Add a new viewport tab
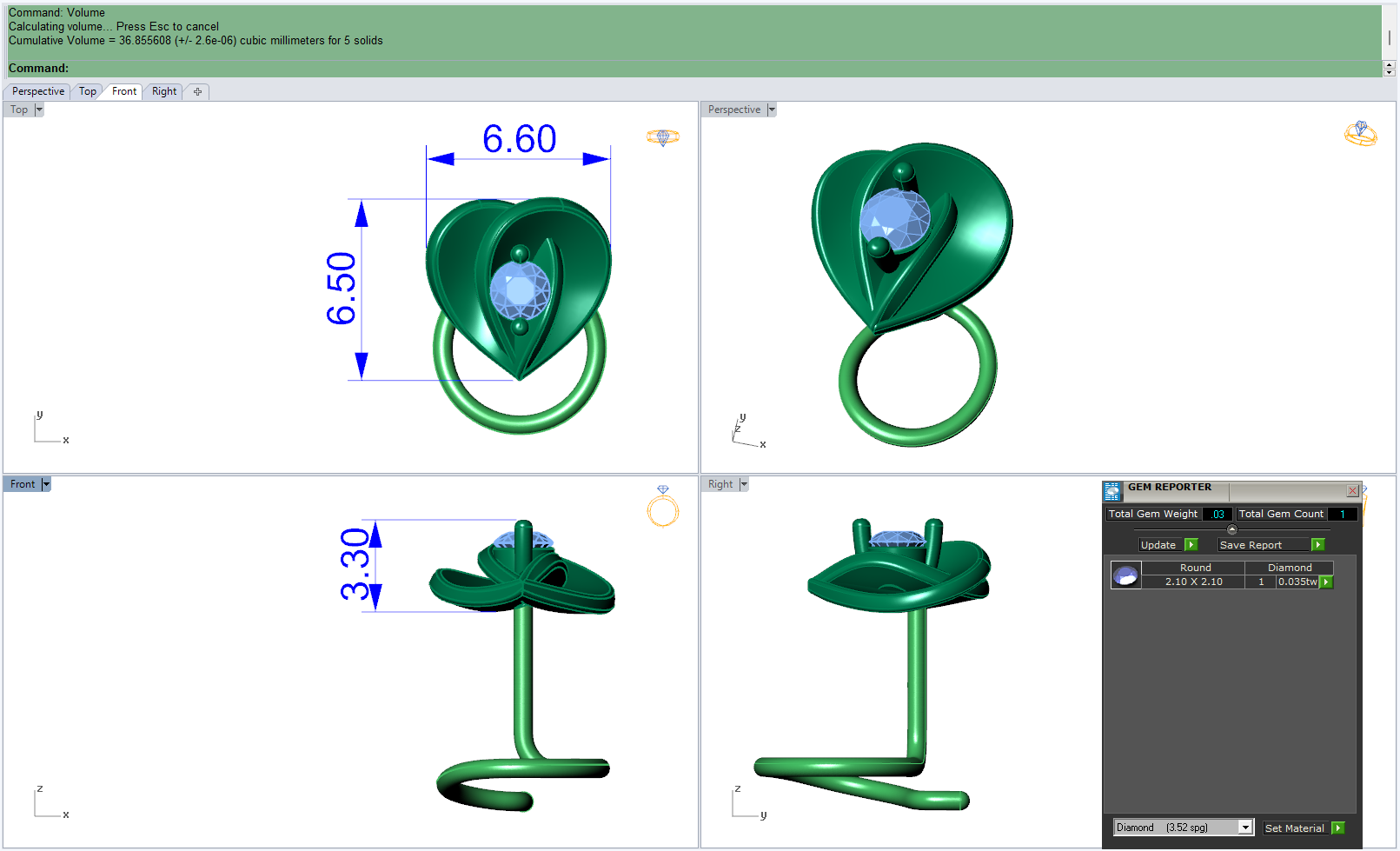Image resolution: width=1400 pixels, height=851 pixels. click(x=197, y=91)
